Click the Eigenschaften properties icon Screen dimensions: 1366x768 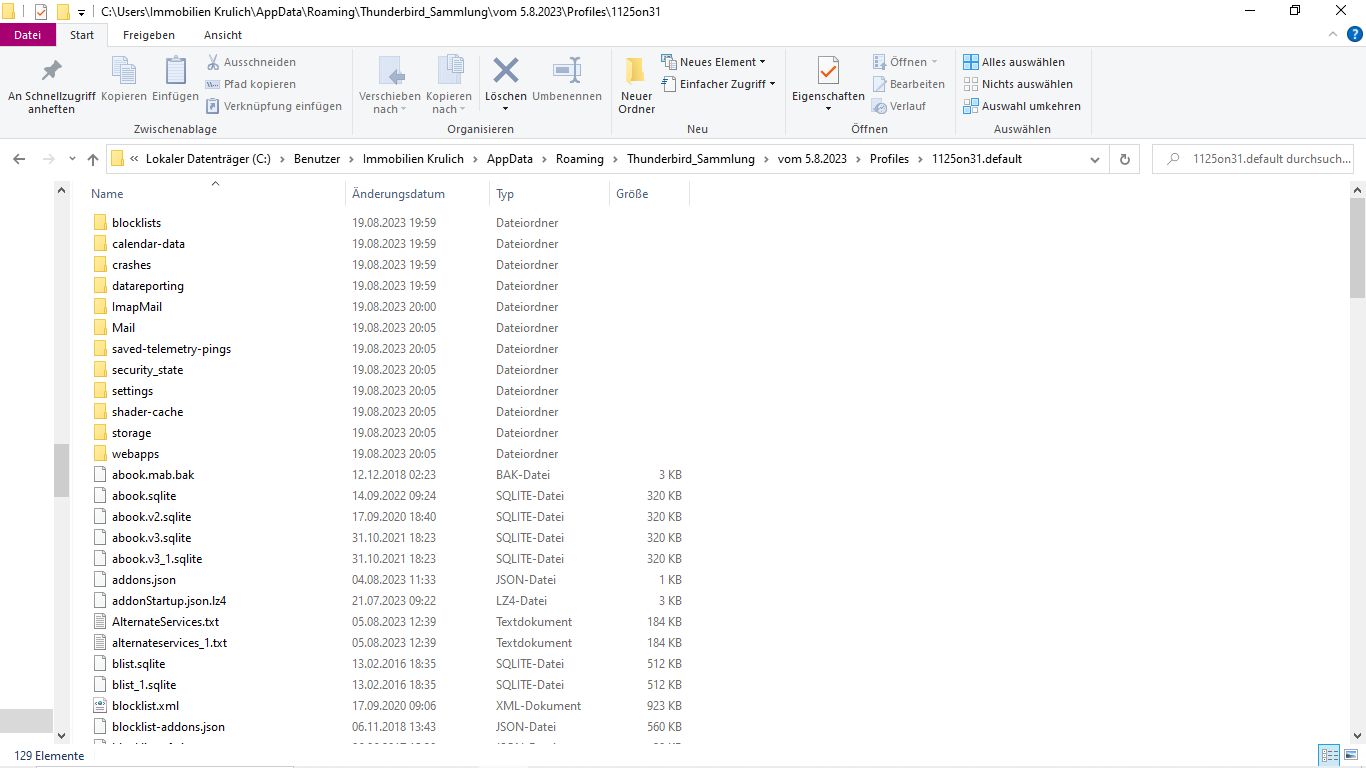(827, 72)
